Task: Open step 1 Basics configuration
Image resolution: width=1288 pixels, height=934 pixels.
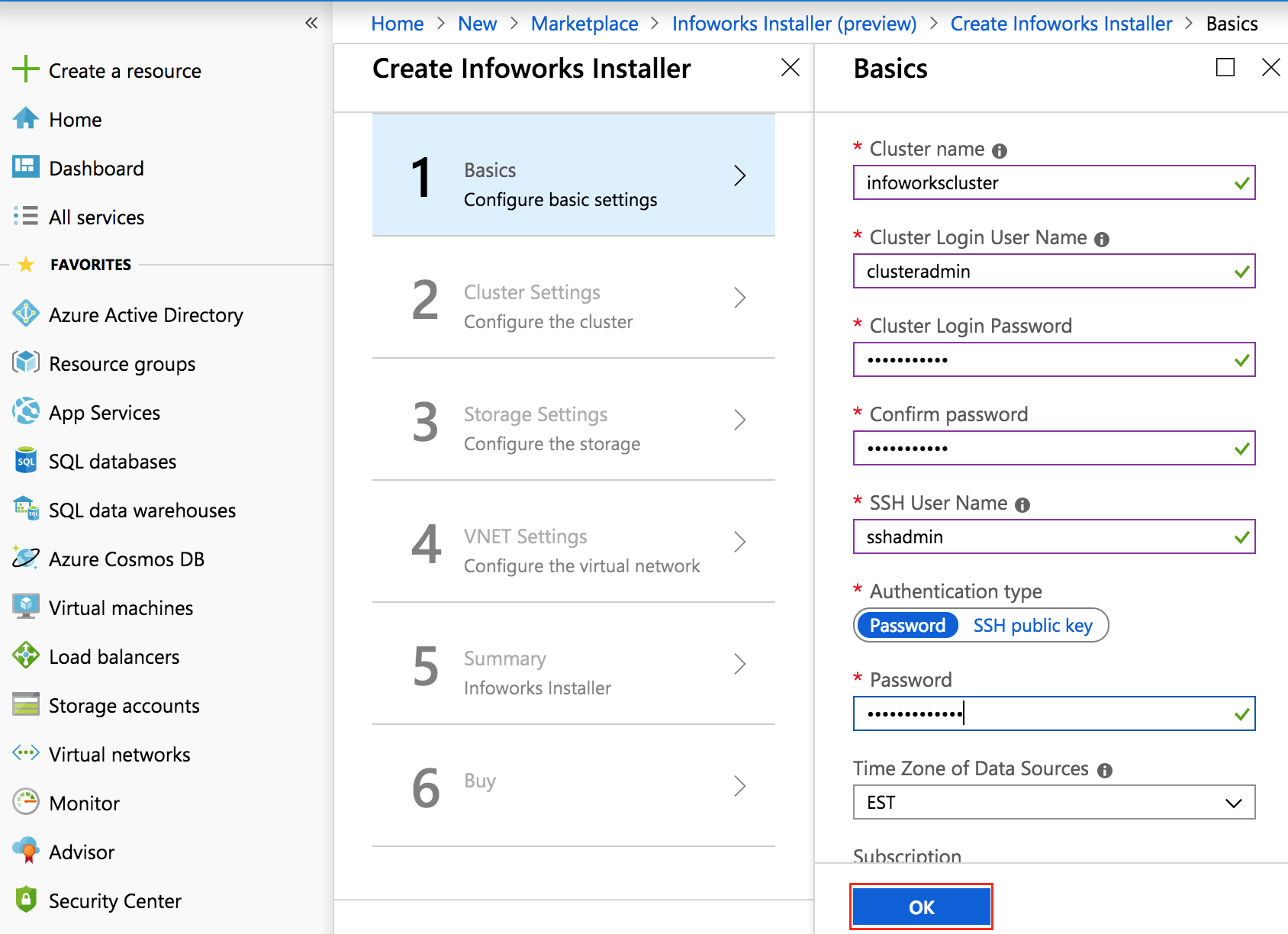Action: click(x=574, y=176)
